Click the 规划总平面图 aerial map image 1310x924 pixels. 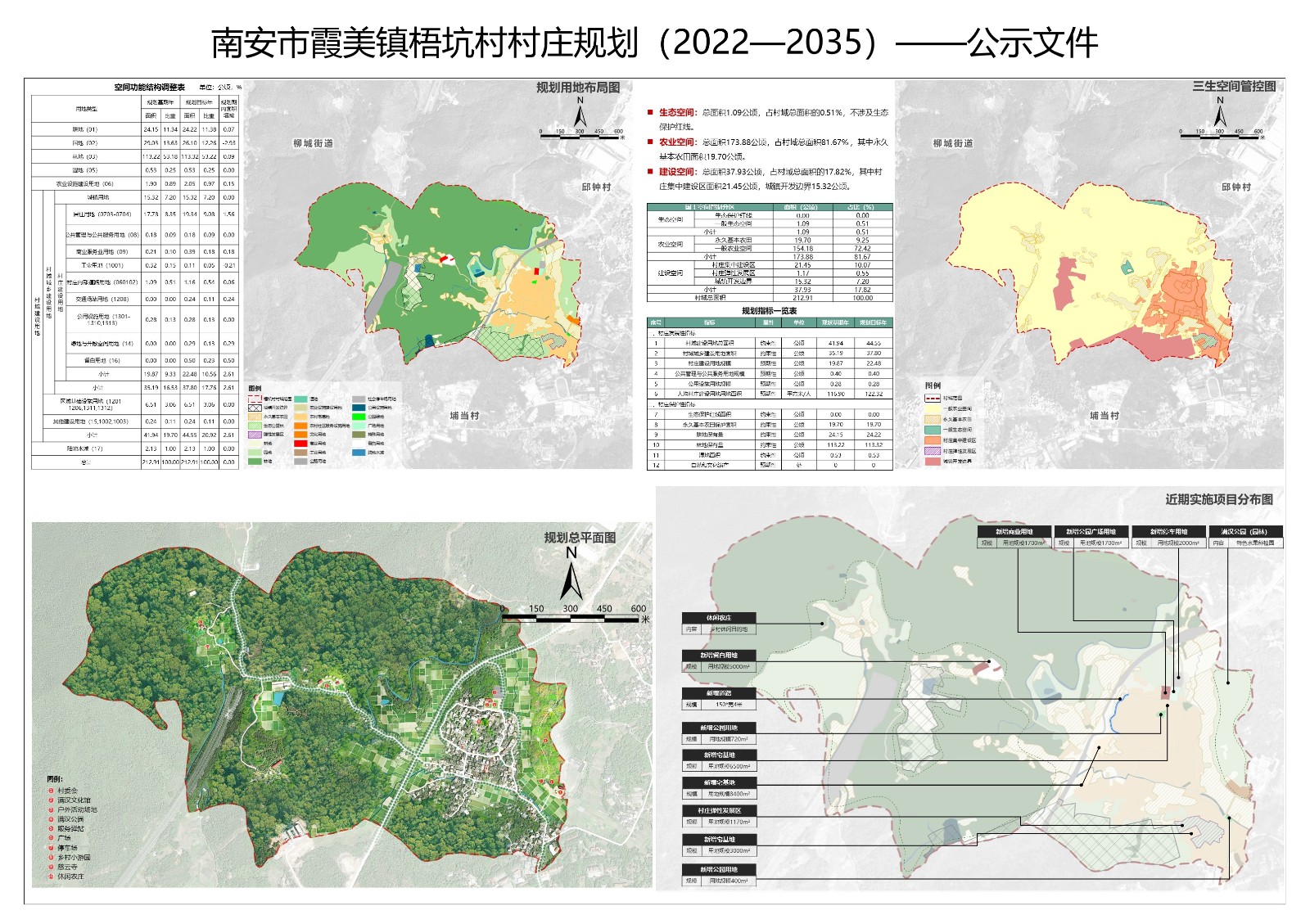[x=342, y=705]
